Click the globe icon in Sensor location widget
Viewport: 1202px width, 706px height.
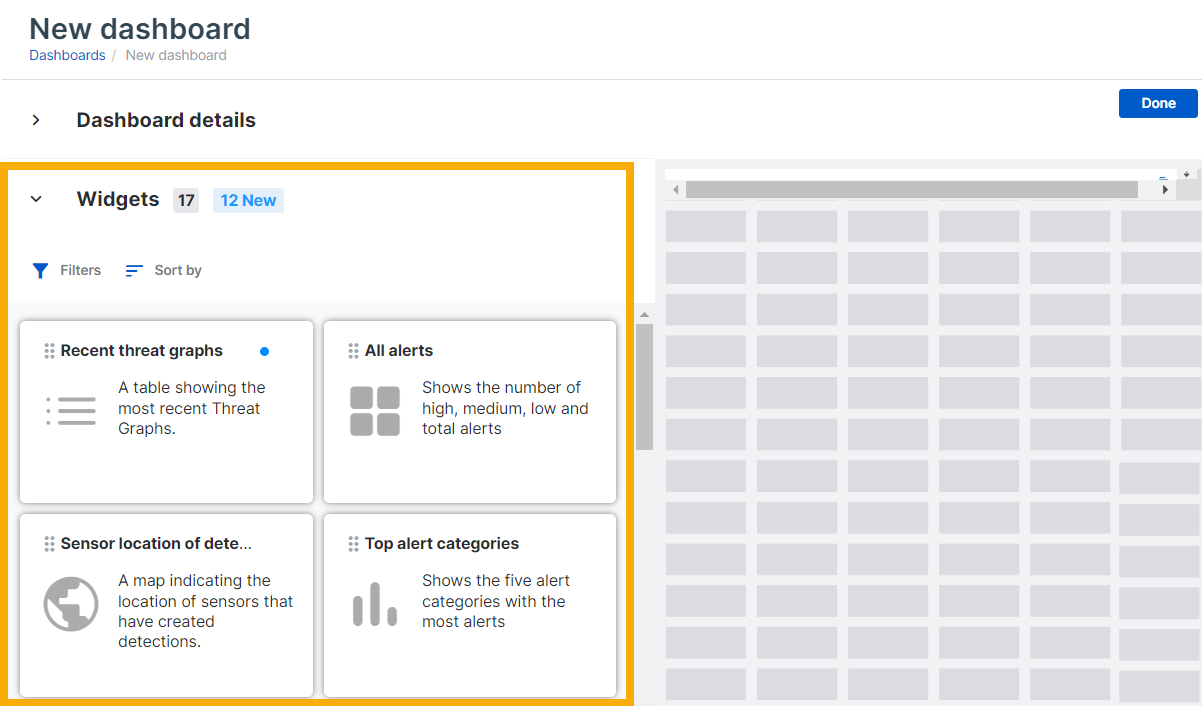click(x=71, y=604)
